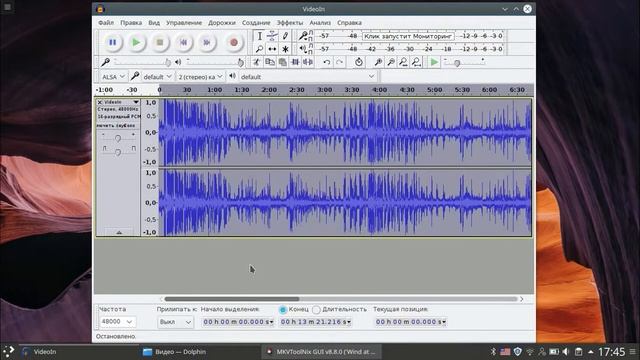
Task: Open the ALSA audio host dropdown
Action: (113, 77)
